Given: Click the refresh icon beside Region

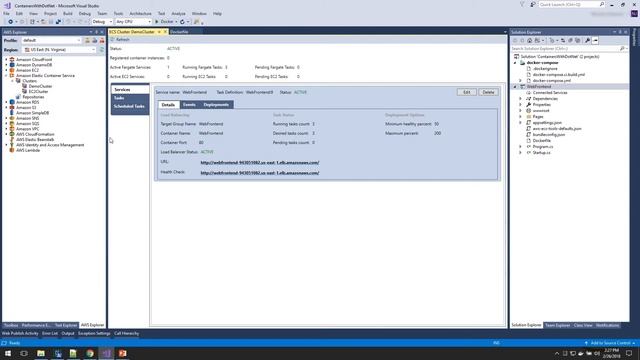Looking at the screenshot, I should point(102,50).
